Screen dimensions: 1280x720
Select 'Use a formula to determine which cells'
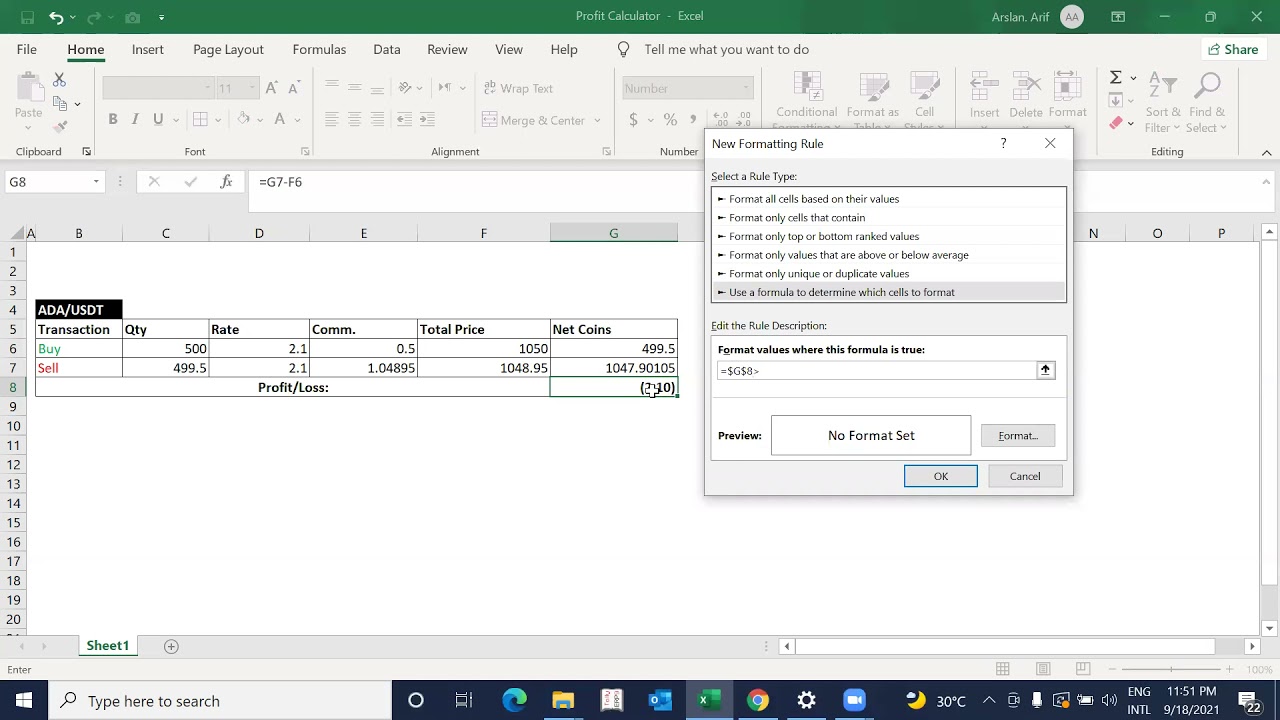[x=889, y=292]
